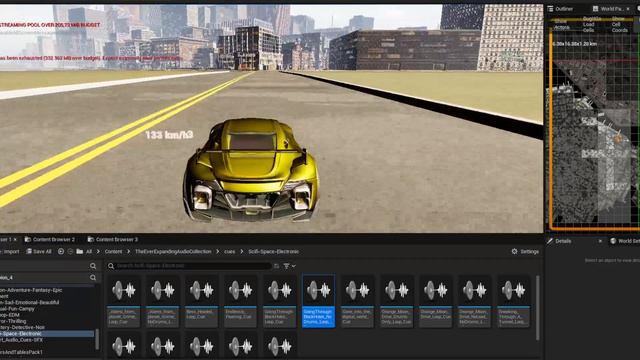Toggle Show Cell Coords in World Partition
The height and width of the screenshot is (360, 640).
pos(620,24)
